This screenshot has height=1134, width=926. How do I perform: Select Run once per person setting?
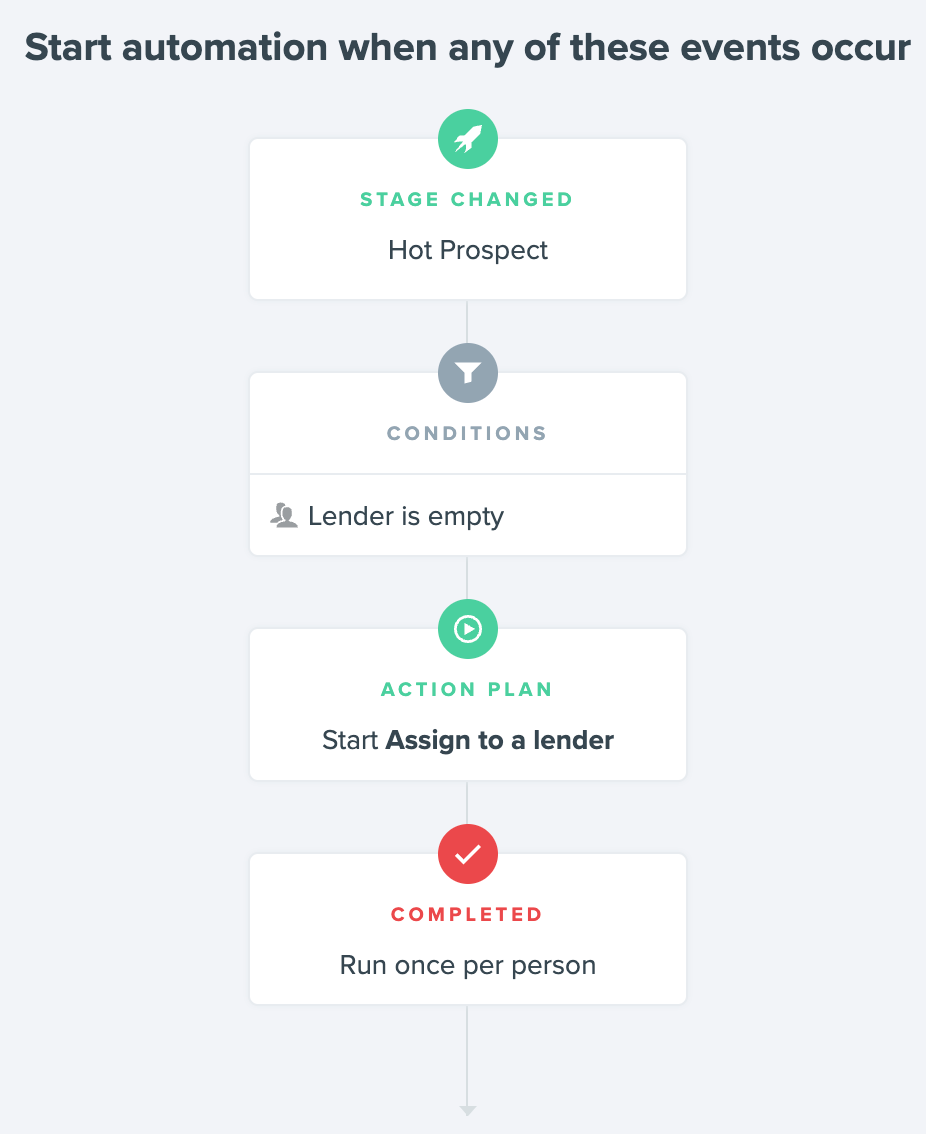467,965
